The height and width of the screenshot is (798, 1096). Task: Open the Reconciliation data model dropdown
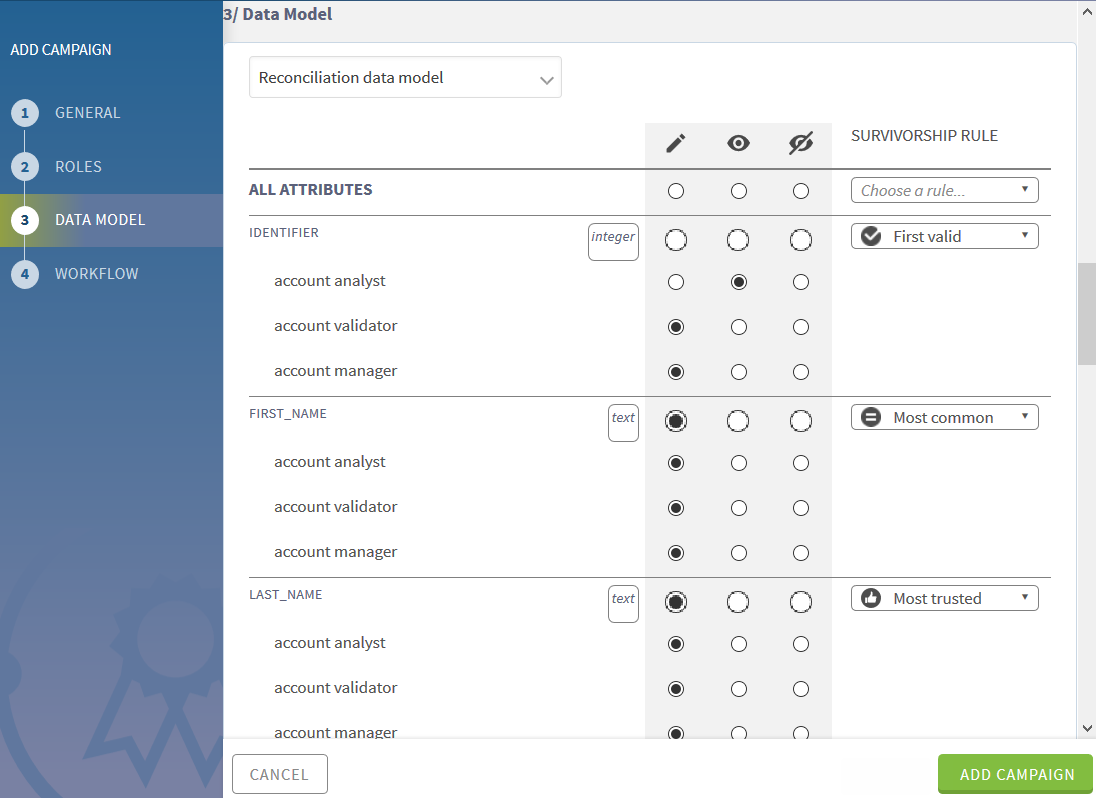click(x=405, y=77)
